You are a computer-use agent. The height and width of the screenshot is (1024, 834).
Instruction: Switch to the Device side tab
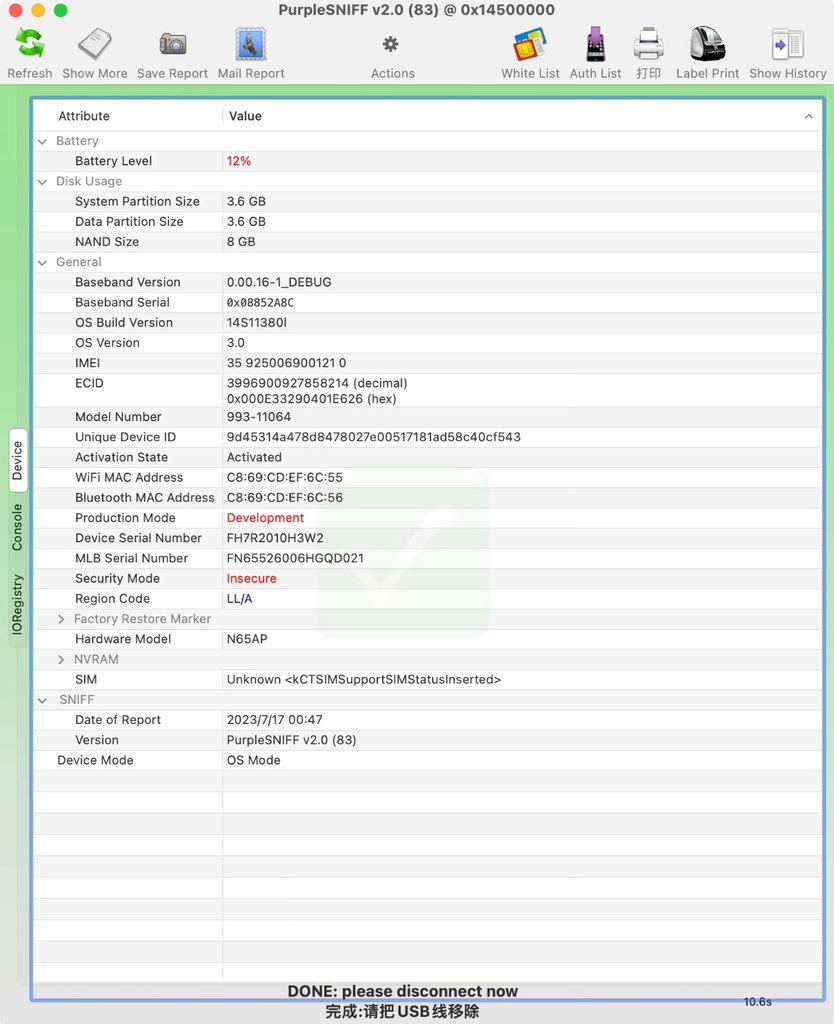tap(18, 460)
